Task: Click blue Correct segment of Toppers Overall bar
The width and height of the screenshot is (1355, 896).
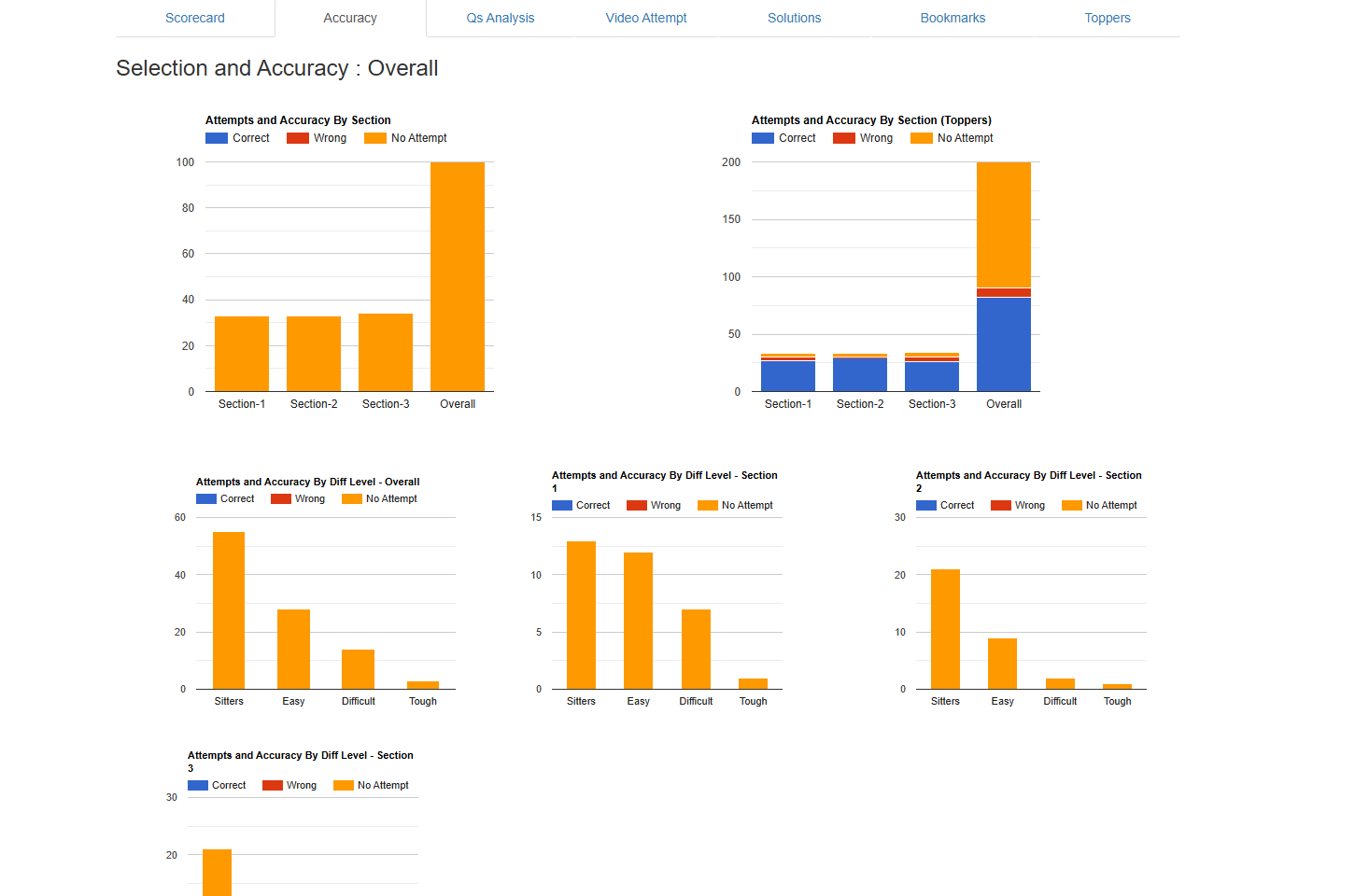Action: [x=1004, y=343]
